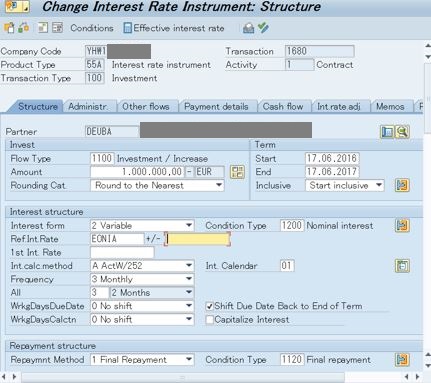Image resolution: width=431 pixels, height=383 pixels.
Task: Open the All unit dropdown showing Months
Action: (152, 293)
